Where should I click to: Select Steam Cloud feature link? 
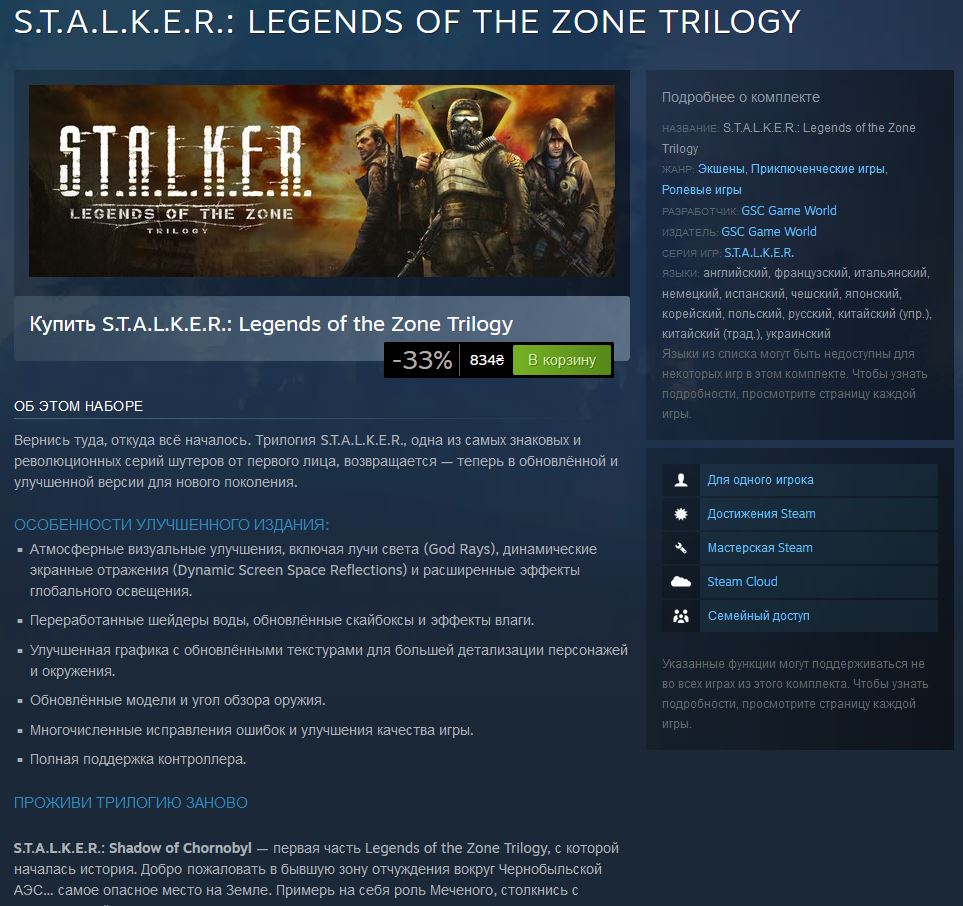click(x=742, y=581)
